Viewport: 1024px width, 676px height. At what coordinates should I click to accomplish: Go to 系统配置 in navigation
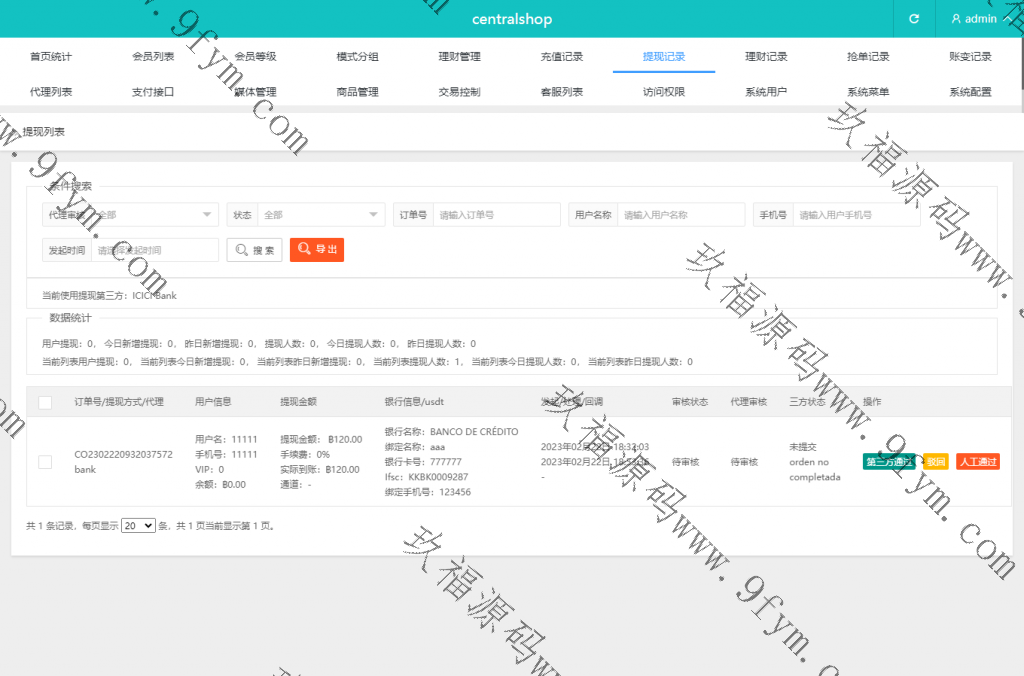pos(970,92)
